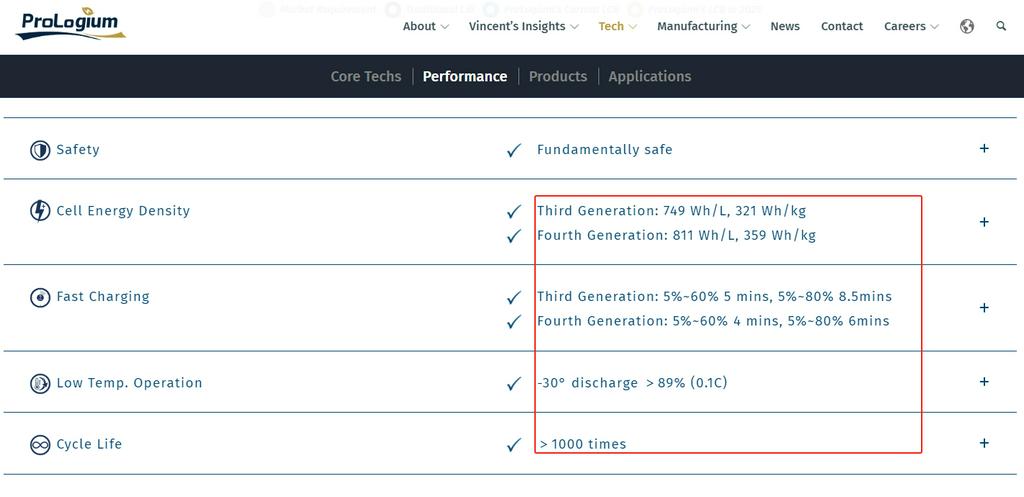Expand the Cycle Life row
The height and width of the screenshot is (497, 1024).
pos(984,443)
